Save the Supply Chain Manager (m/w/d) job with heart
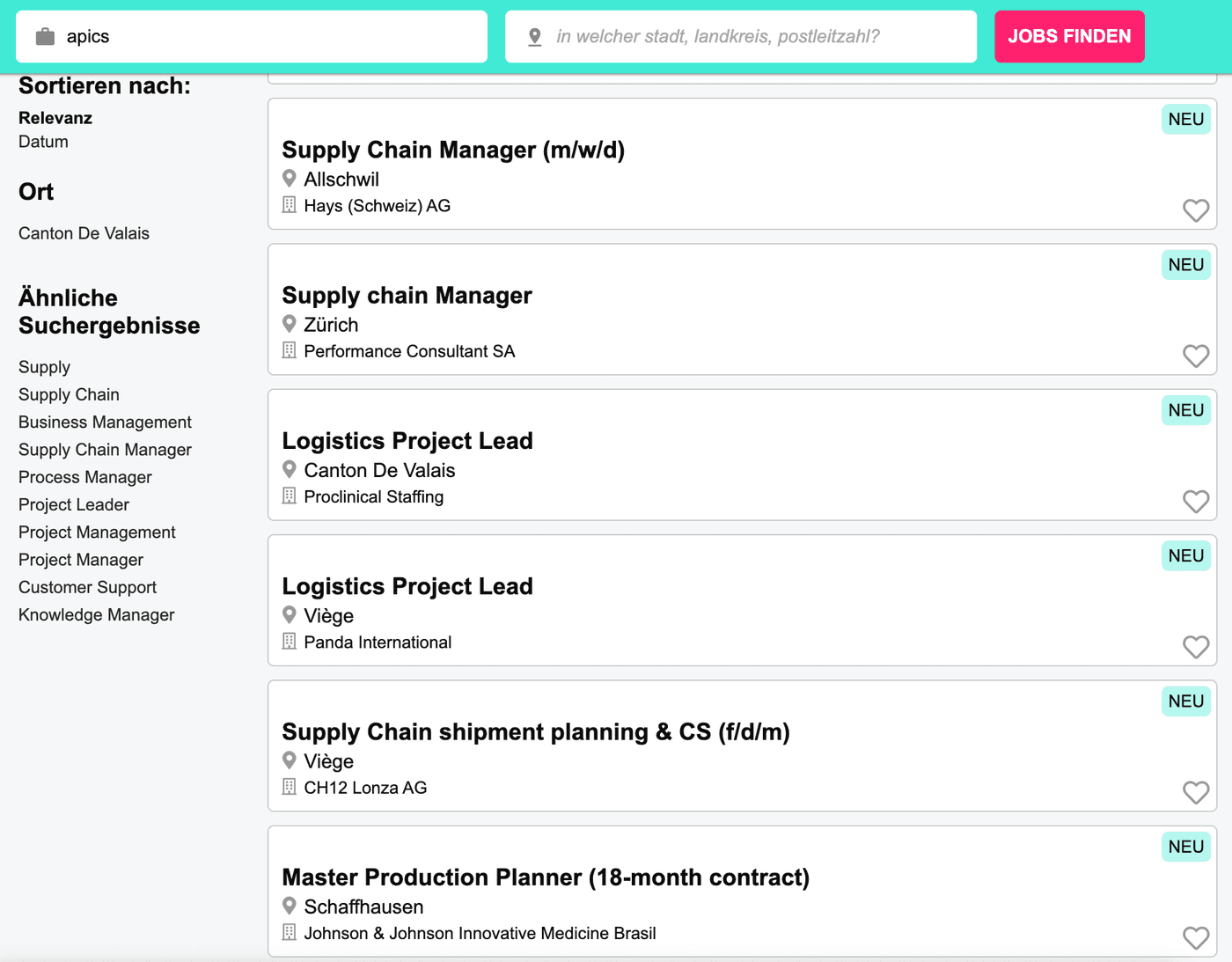The height and width of the screenshot is (962, 1232). pyautogui.click(x=1195, y=210)
